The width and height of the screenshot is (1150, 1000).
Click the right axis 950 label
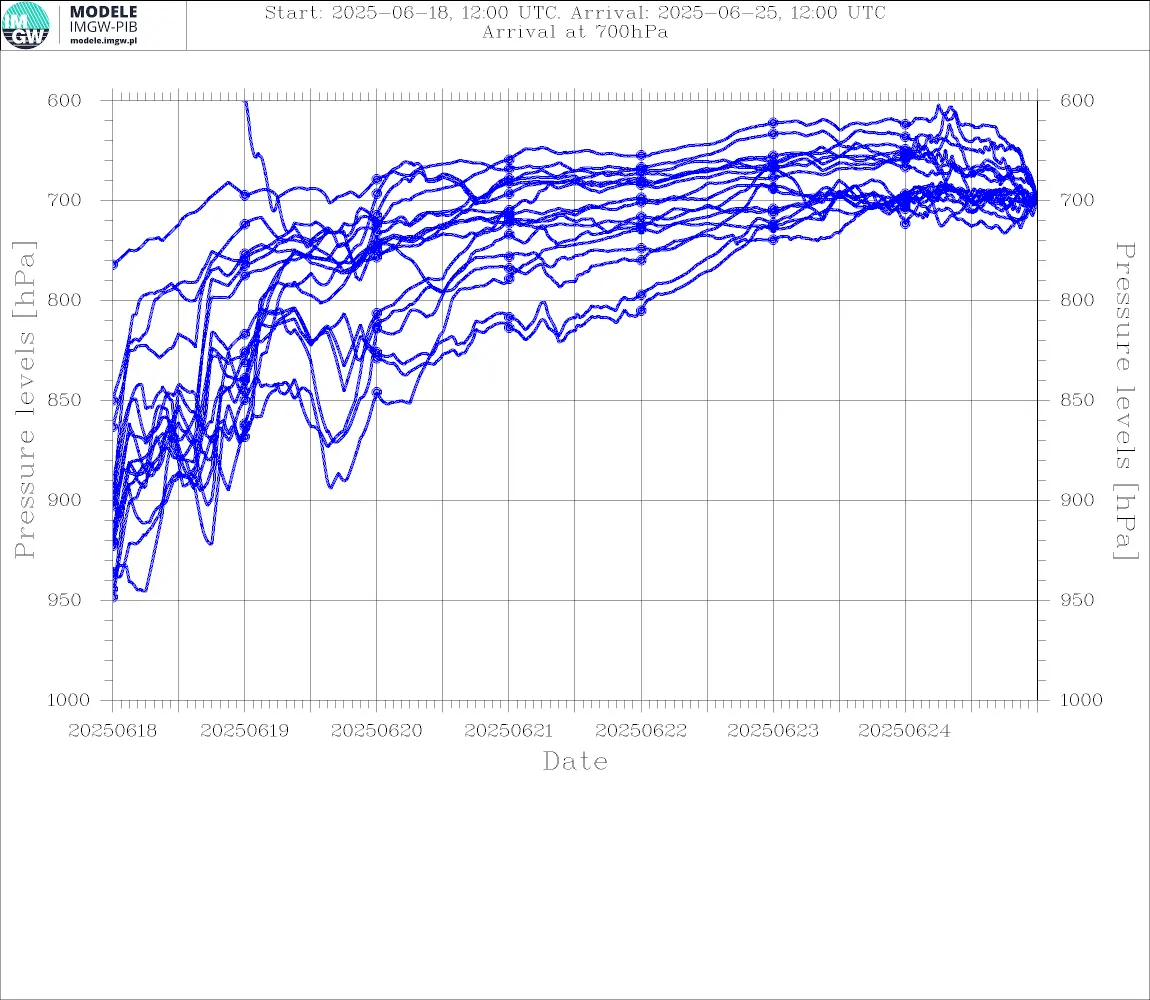1077,600
